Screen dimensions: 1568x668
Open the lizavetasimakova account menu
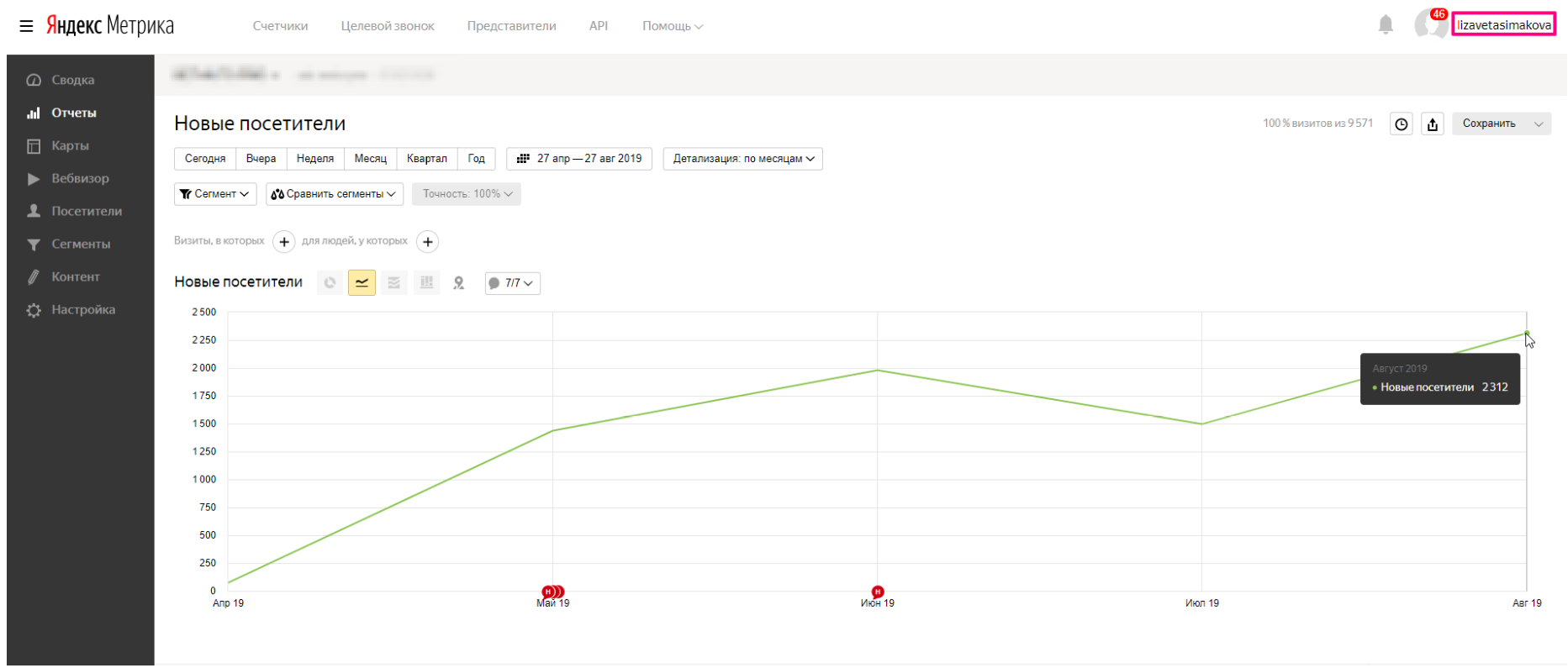point(1504,25)
